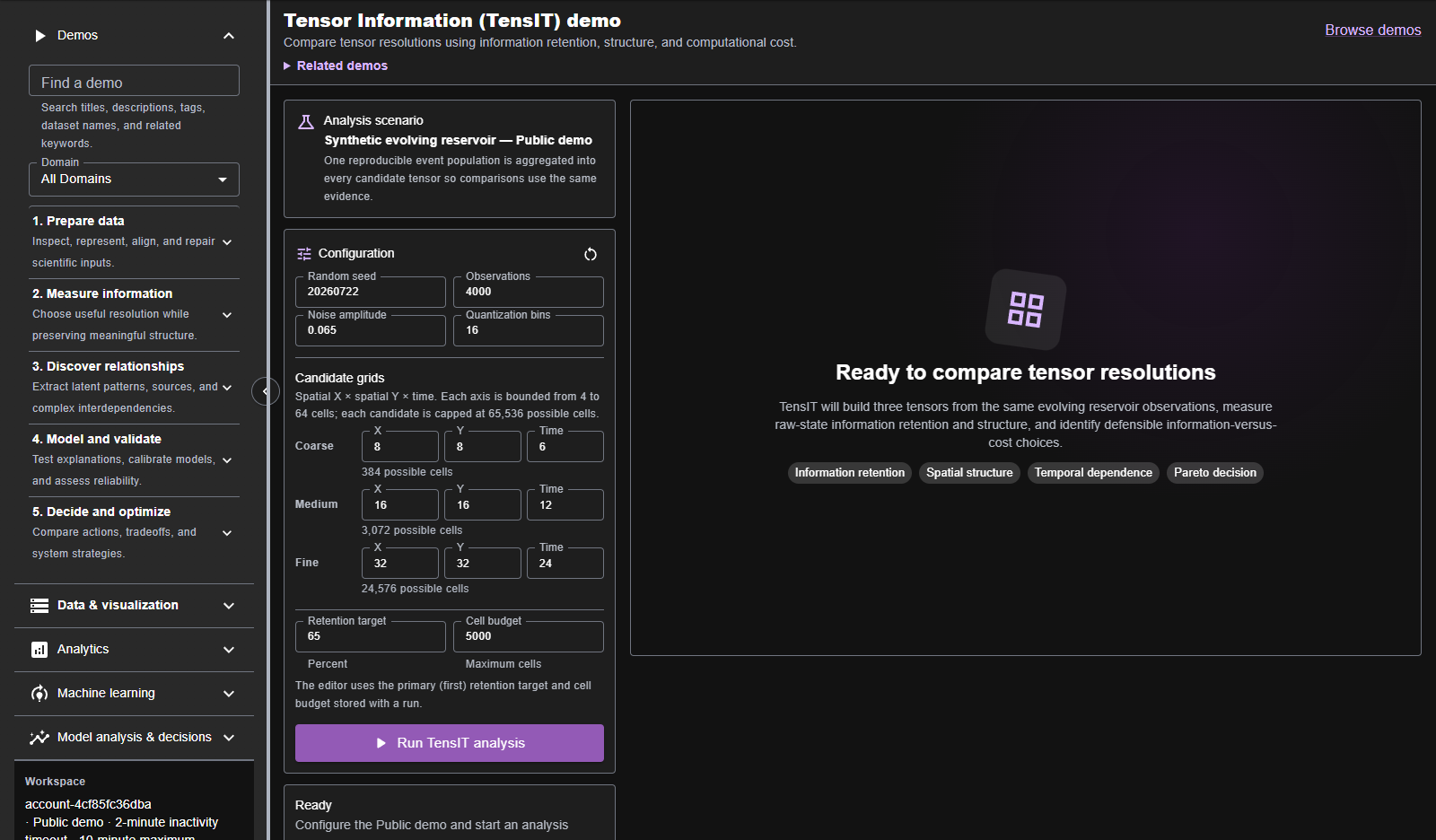The height and width of the screenshot is (840, 1436).
Task: Edit the Observations field
Action: pyautogui.click(x=529, y=292)
